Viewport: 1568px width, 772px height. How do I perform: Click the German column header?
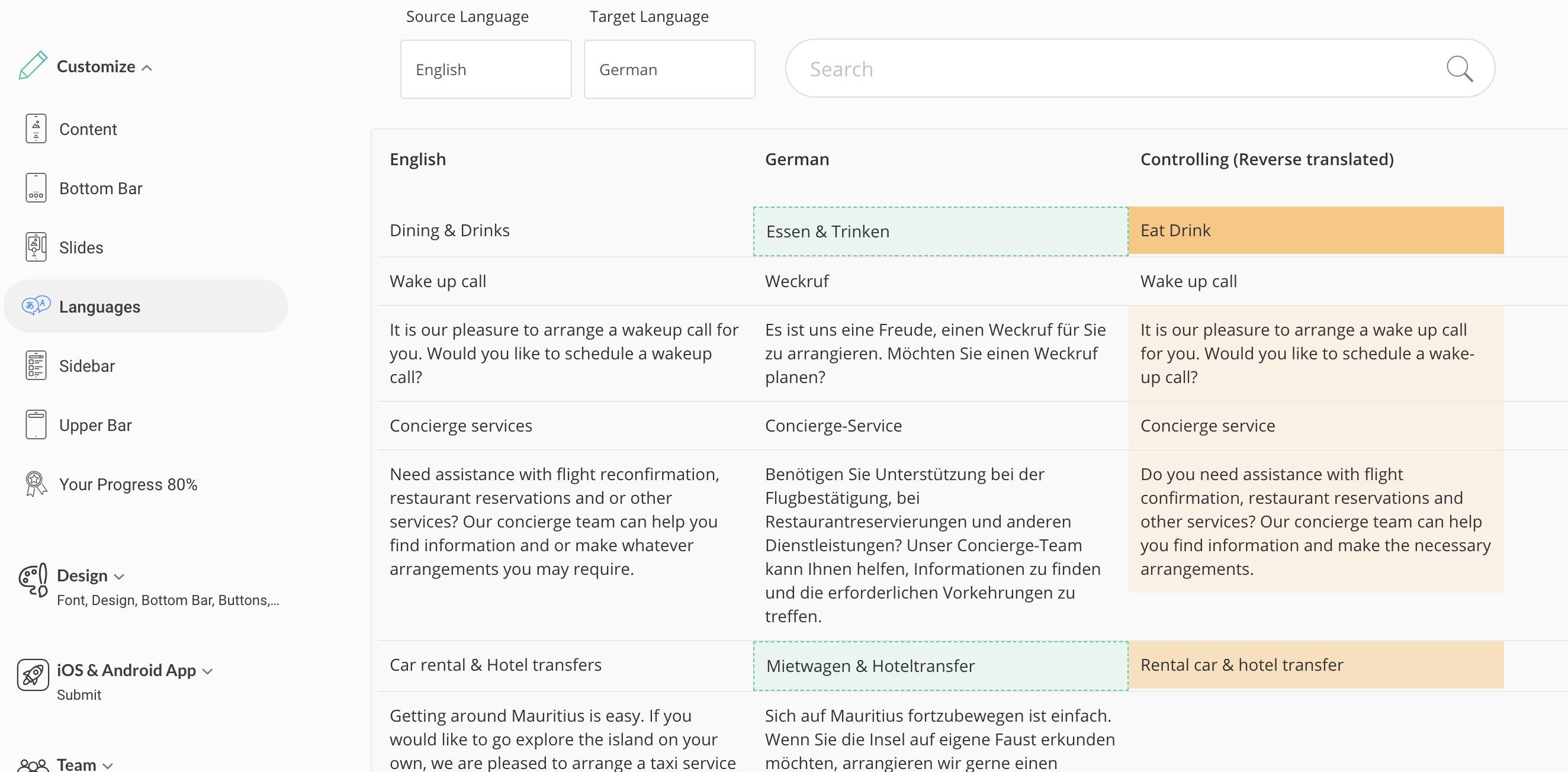pos(797,159)
